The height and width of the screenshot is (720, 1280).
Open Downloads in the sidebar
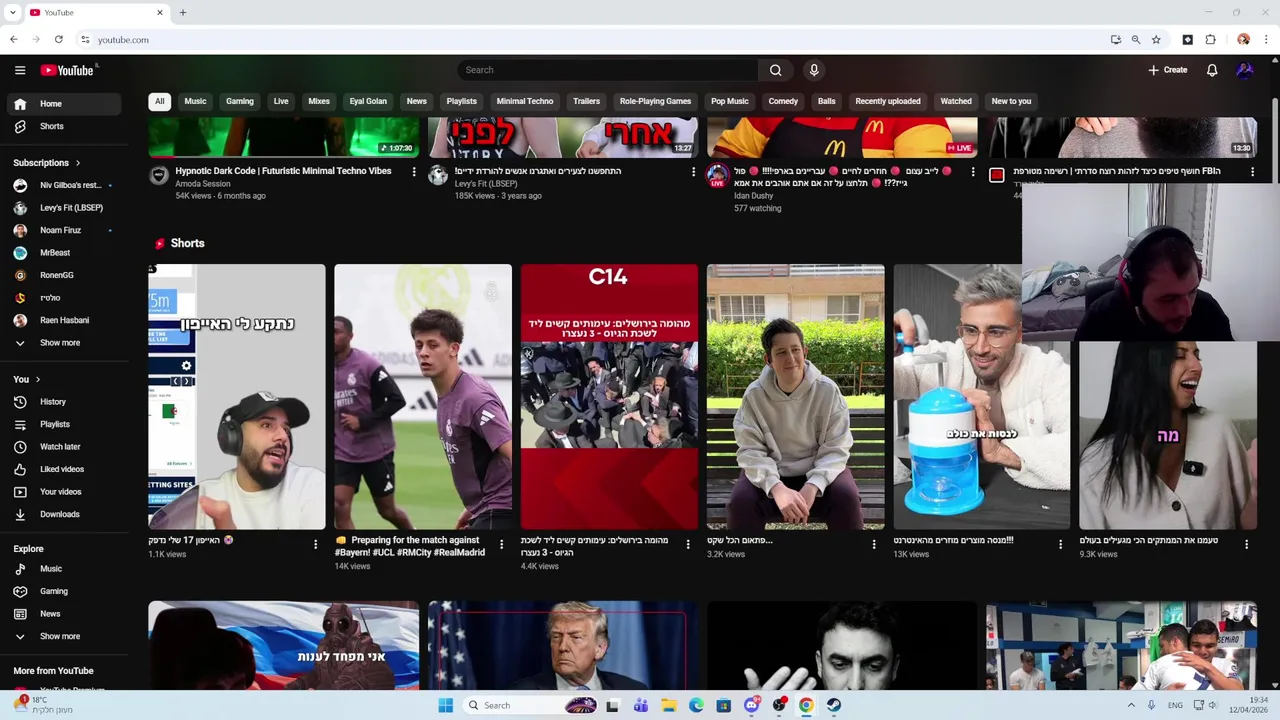(64, 514)
